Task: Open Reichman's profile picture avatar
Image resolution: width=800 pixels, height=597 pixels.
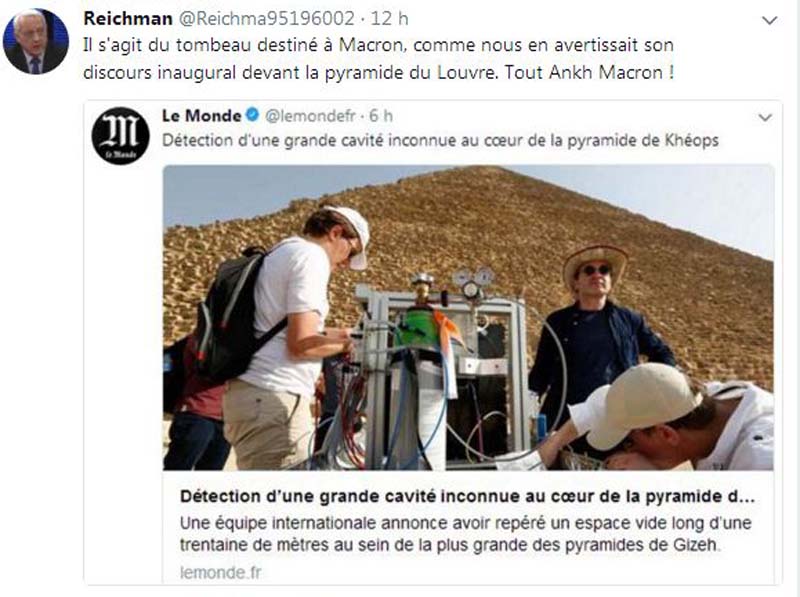Action: coord(36,41)
